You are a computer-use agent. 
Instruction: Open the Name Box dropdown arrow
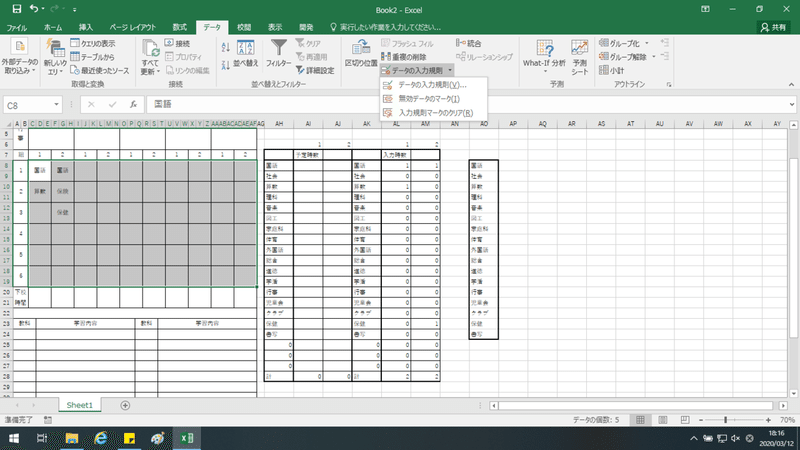(56, 105)
